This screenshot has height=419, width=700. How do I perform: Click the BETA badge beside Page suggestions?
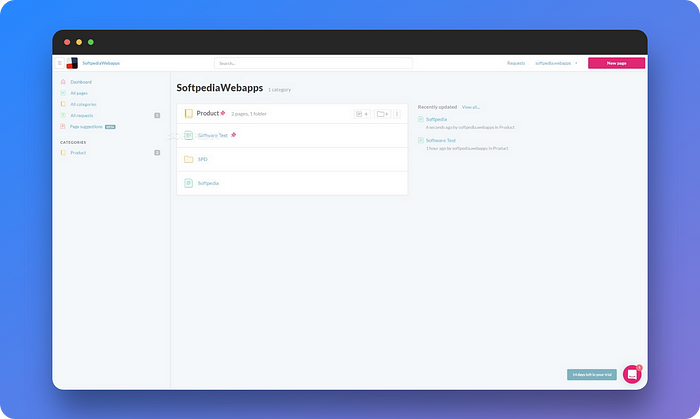(110, 127)
